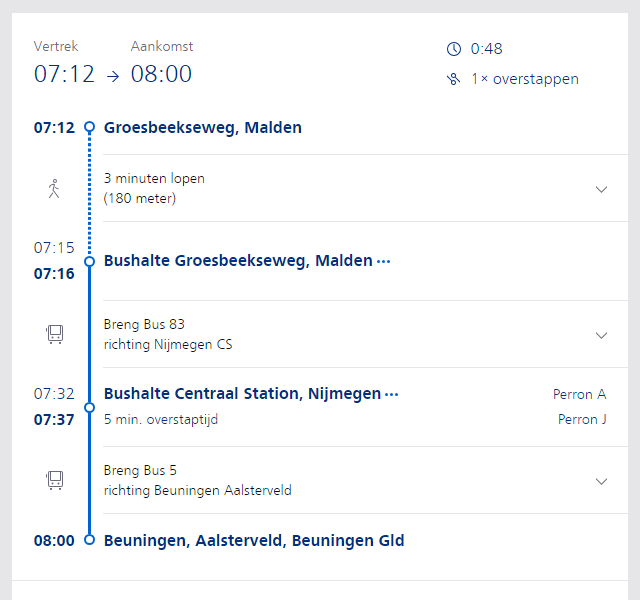Expand Breng Bus 5 route details
Image resolution: width=640 pixels, height=600 pixels.
tap(601, 481)
